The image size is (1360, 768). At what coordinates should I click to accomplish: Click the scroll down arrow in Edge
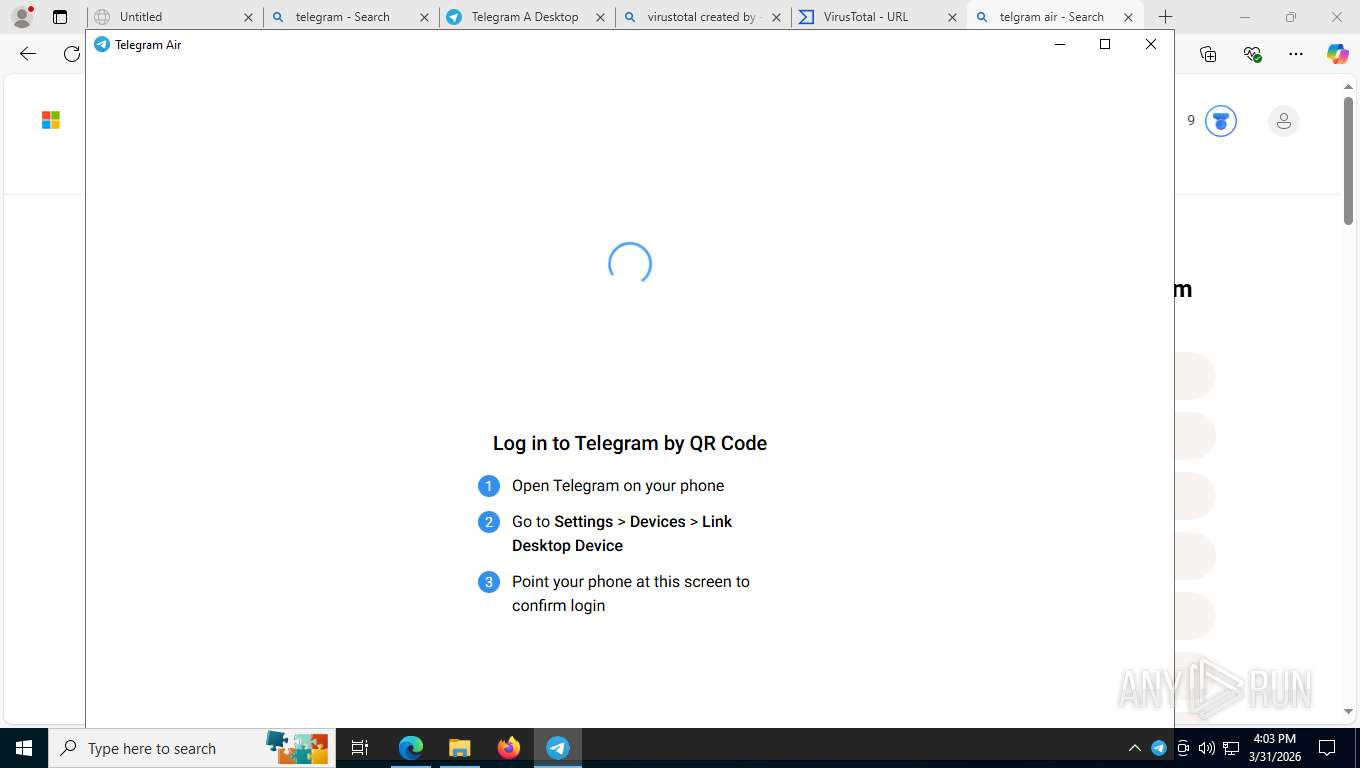click(1348, 711)
